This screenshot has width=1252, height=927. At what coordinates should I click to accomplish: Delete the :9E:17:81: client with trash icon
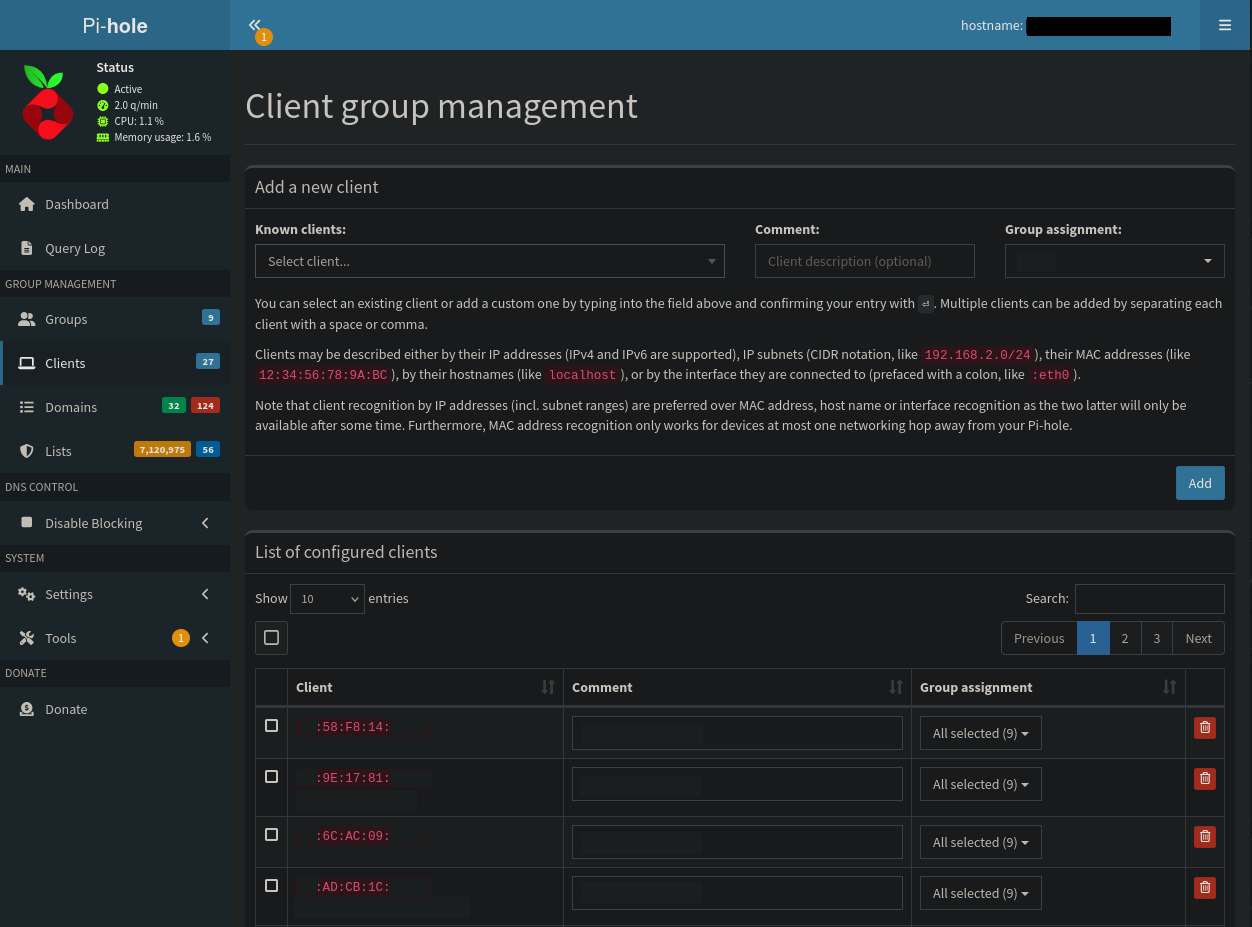pyautogui.click(x=1205, y=778)
